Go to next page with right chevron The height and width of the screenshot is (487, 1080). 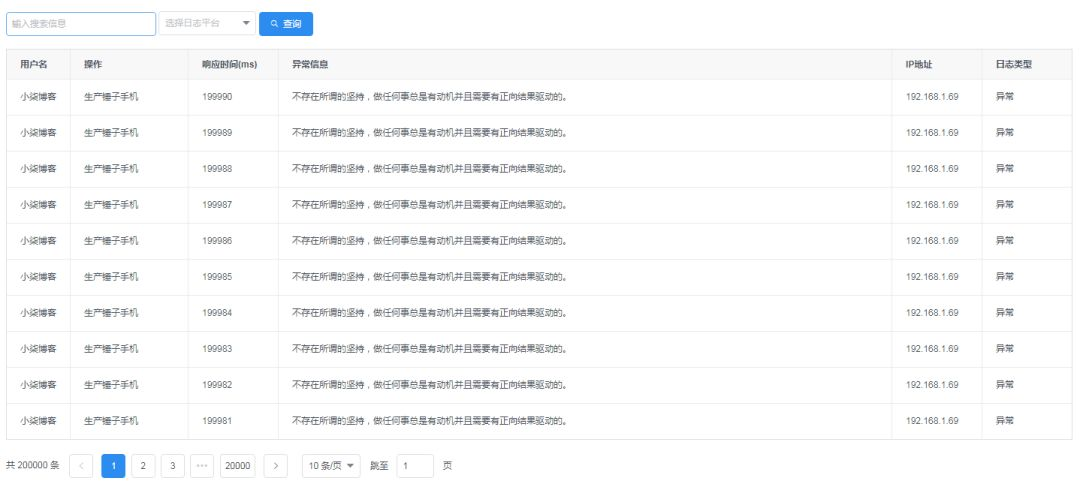[x=276, y=466]
